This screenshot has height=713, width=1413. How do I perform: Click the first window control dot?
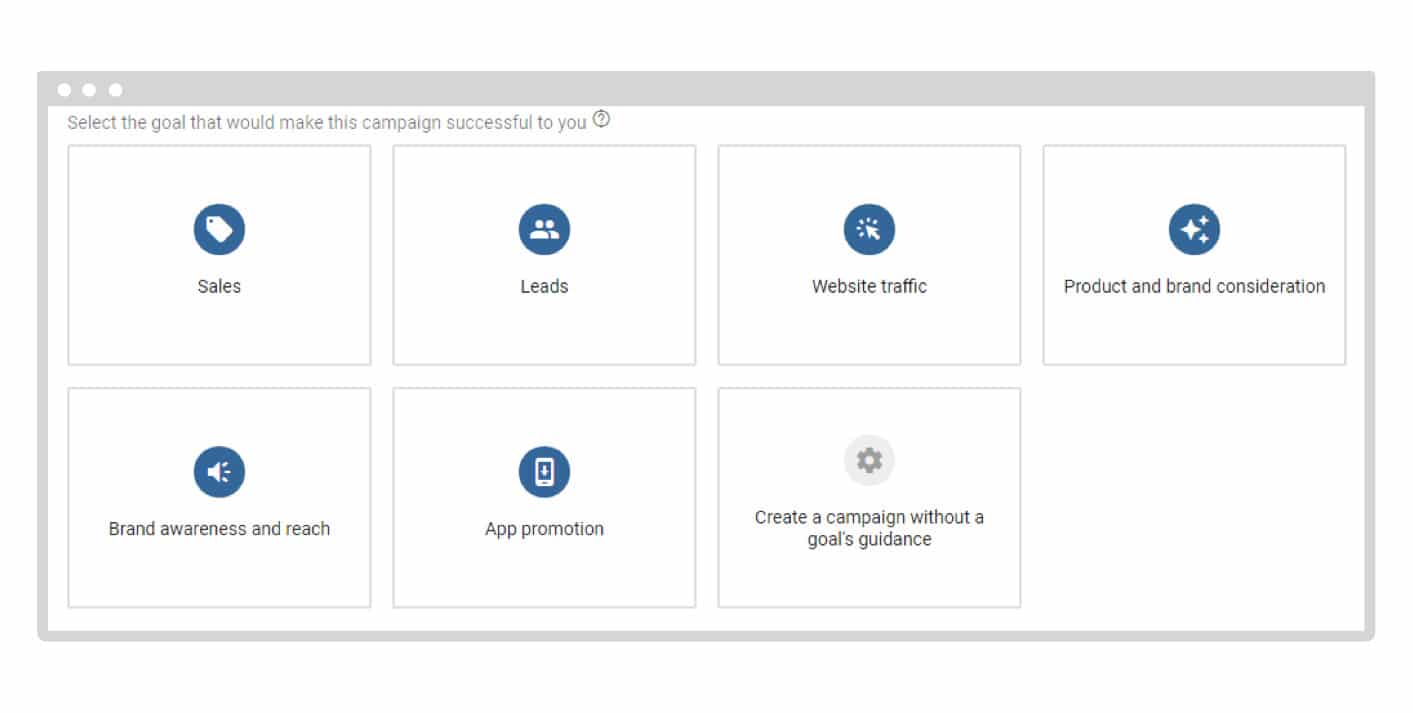pos(65,90)
